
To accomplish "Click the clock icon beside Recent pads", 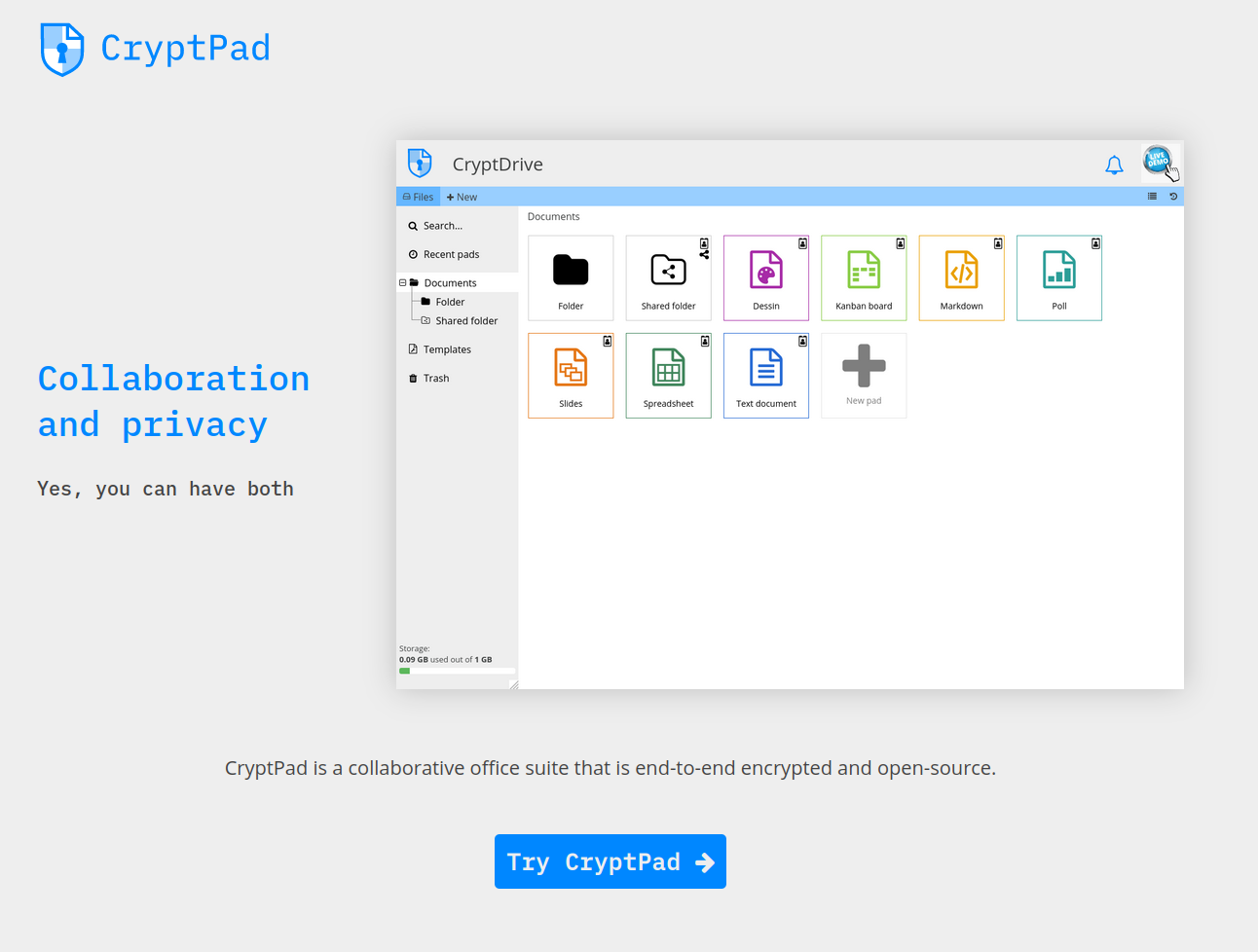I will (413, 255).
